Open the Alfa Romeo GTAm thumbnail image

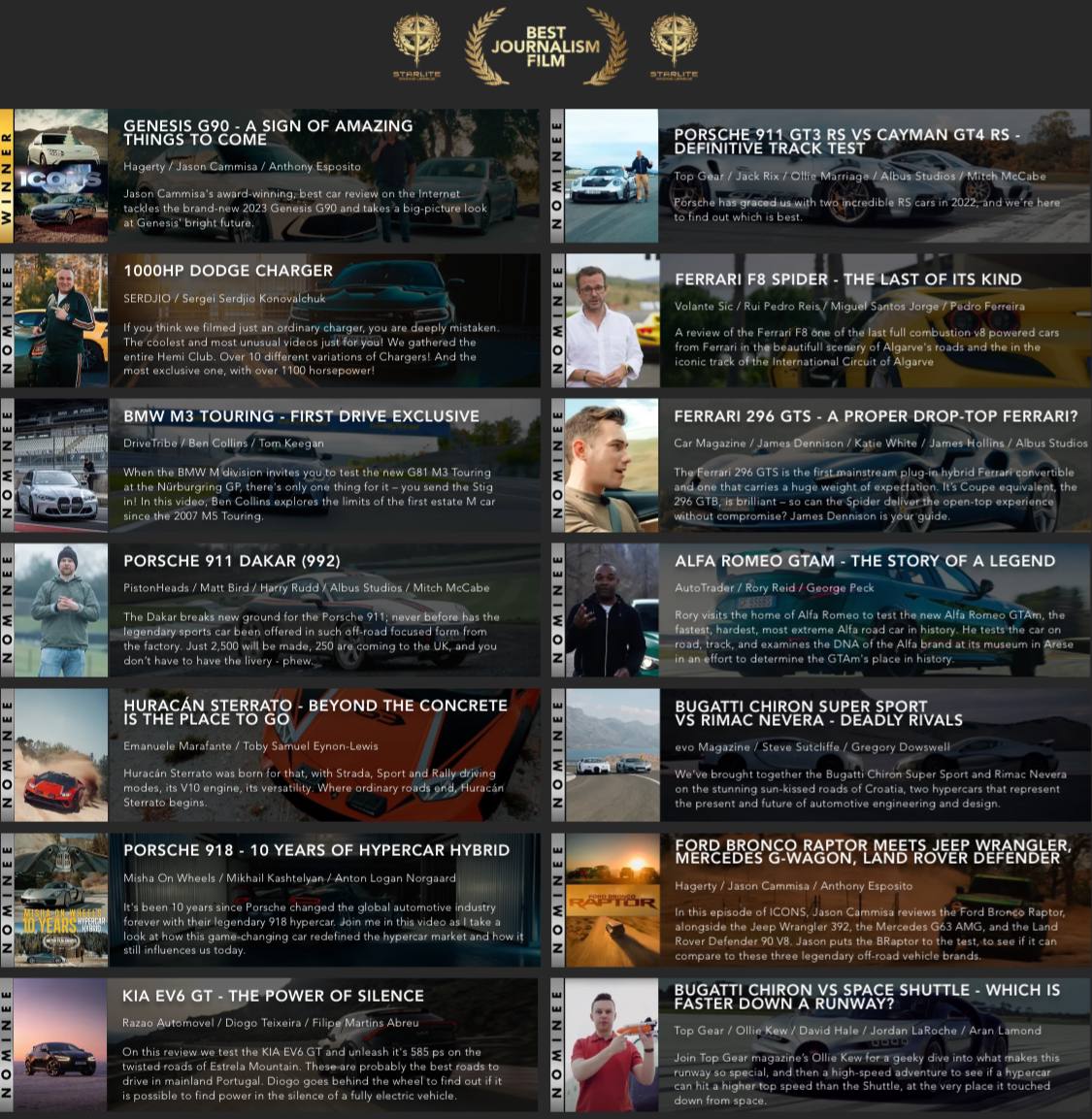pyautogui.click(x=612, y=610)
